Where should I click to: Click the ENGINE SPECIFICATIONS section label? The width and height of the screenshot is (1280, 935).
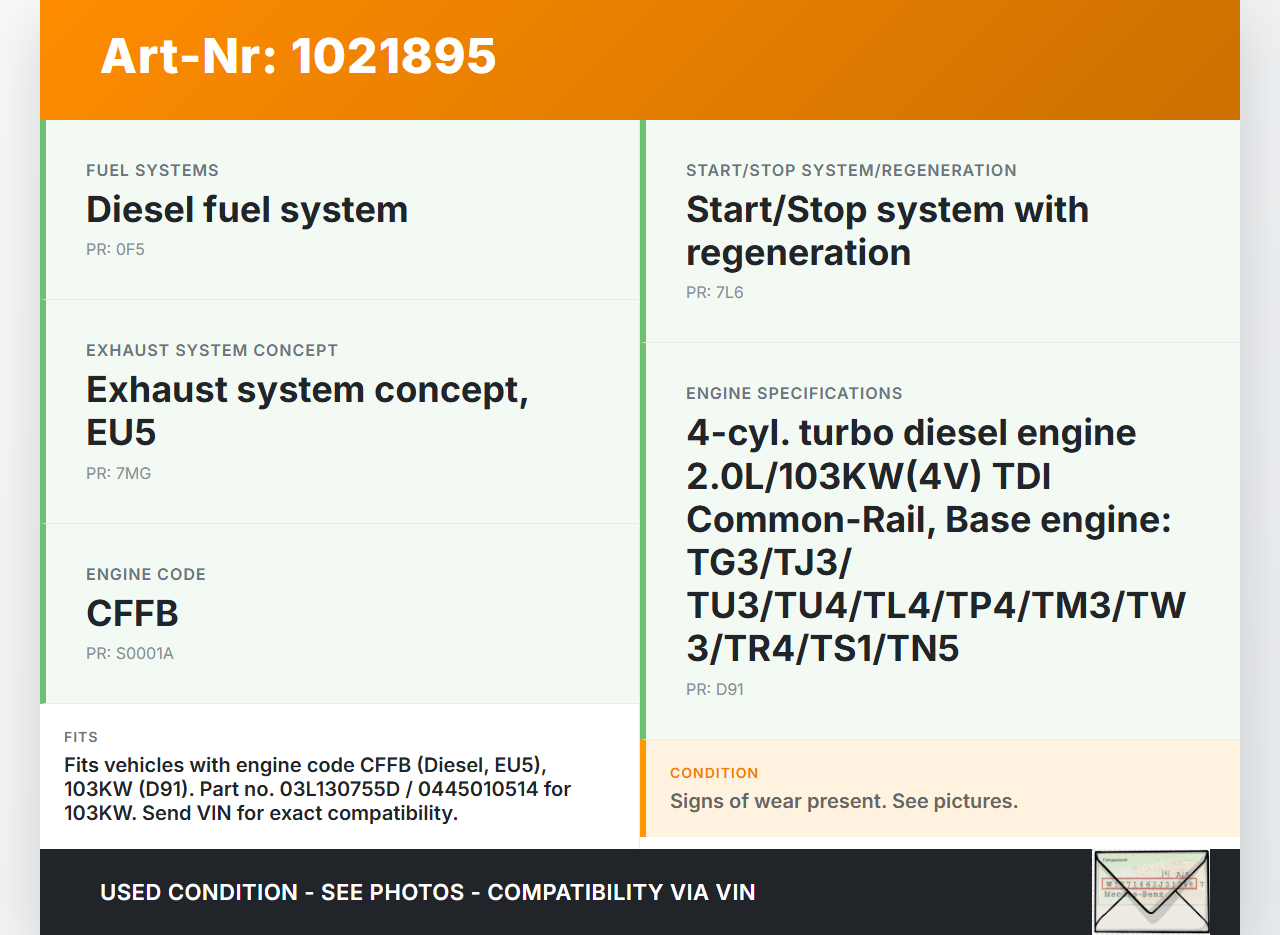[794, 394]
